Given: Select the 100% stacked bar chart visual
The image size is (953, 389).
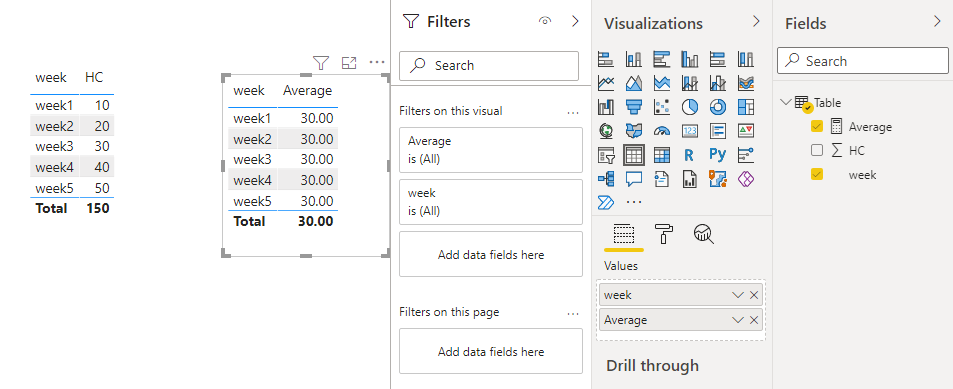Looking at the screenshot, I should (x=717, y=59).
